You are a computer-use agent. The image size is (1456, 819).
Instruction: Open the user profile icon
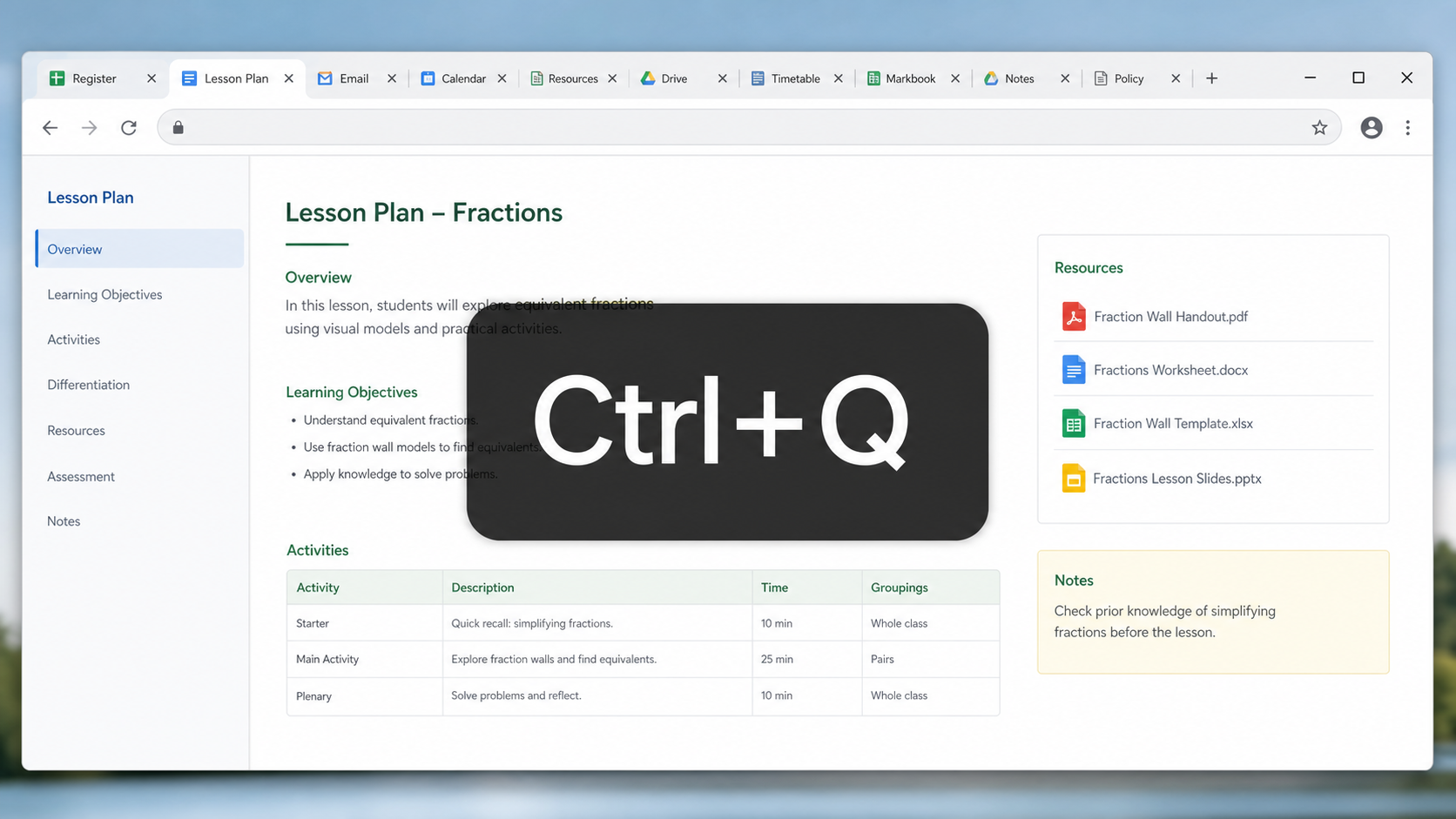click(1371, 128)
